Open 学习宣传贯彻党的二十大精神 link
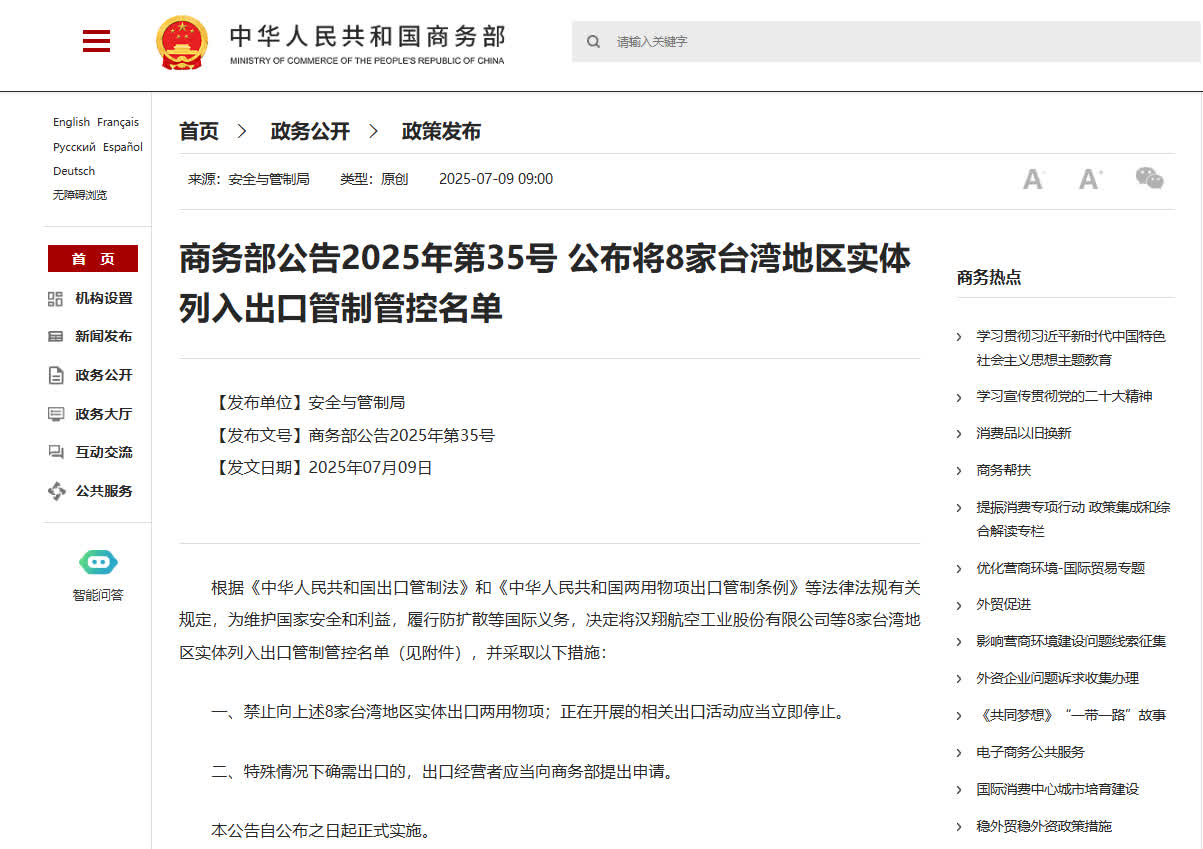 [1064, 396]
